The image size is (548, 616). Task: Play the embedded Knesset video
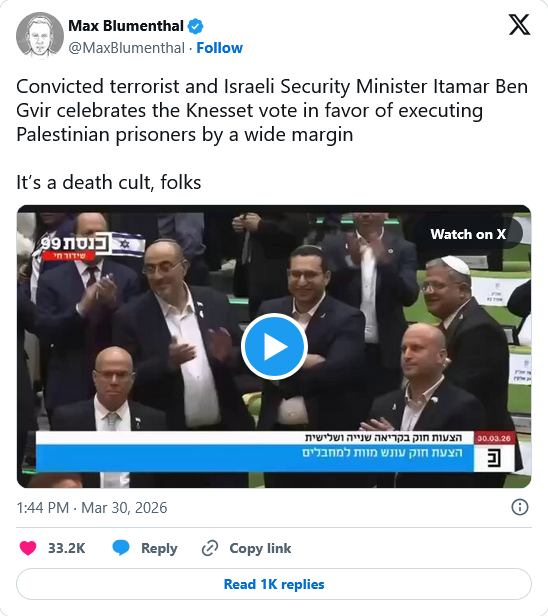(x=274, y=346)
